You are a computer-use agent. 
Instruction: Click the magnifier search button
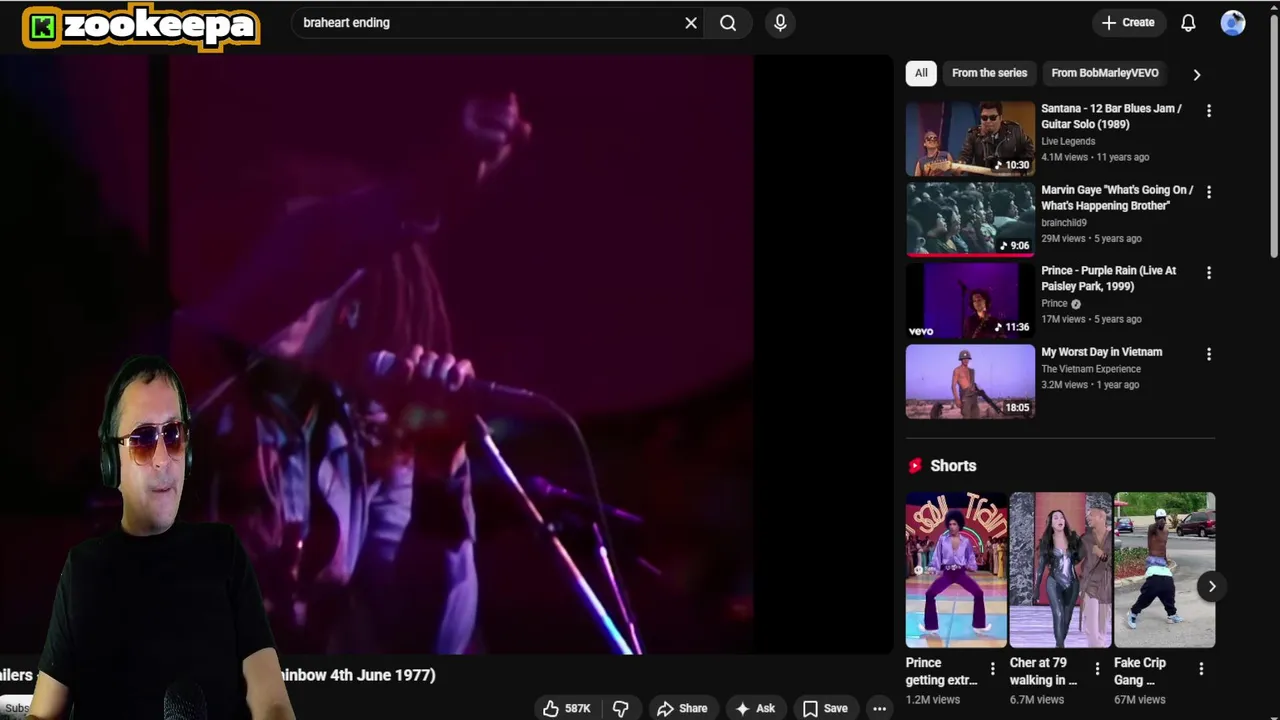[x=728, y=23]
